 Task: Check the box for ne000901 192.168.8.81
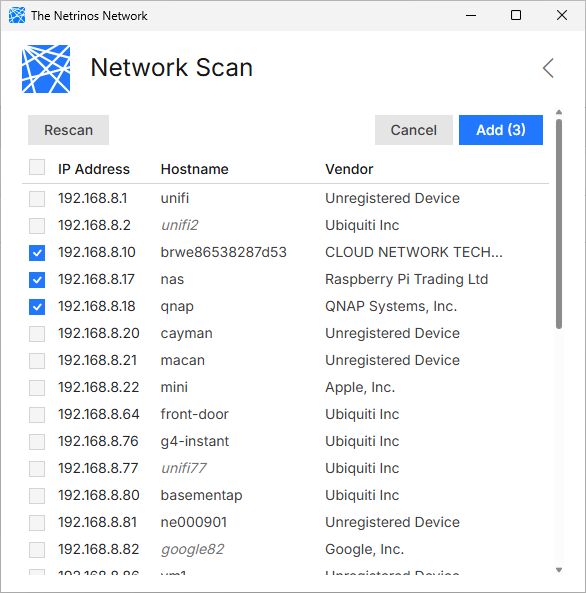click(37, 523)
